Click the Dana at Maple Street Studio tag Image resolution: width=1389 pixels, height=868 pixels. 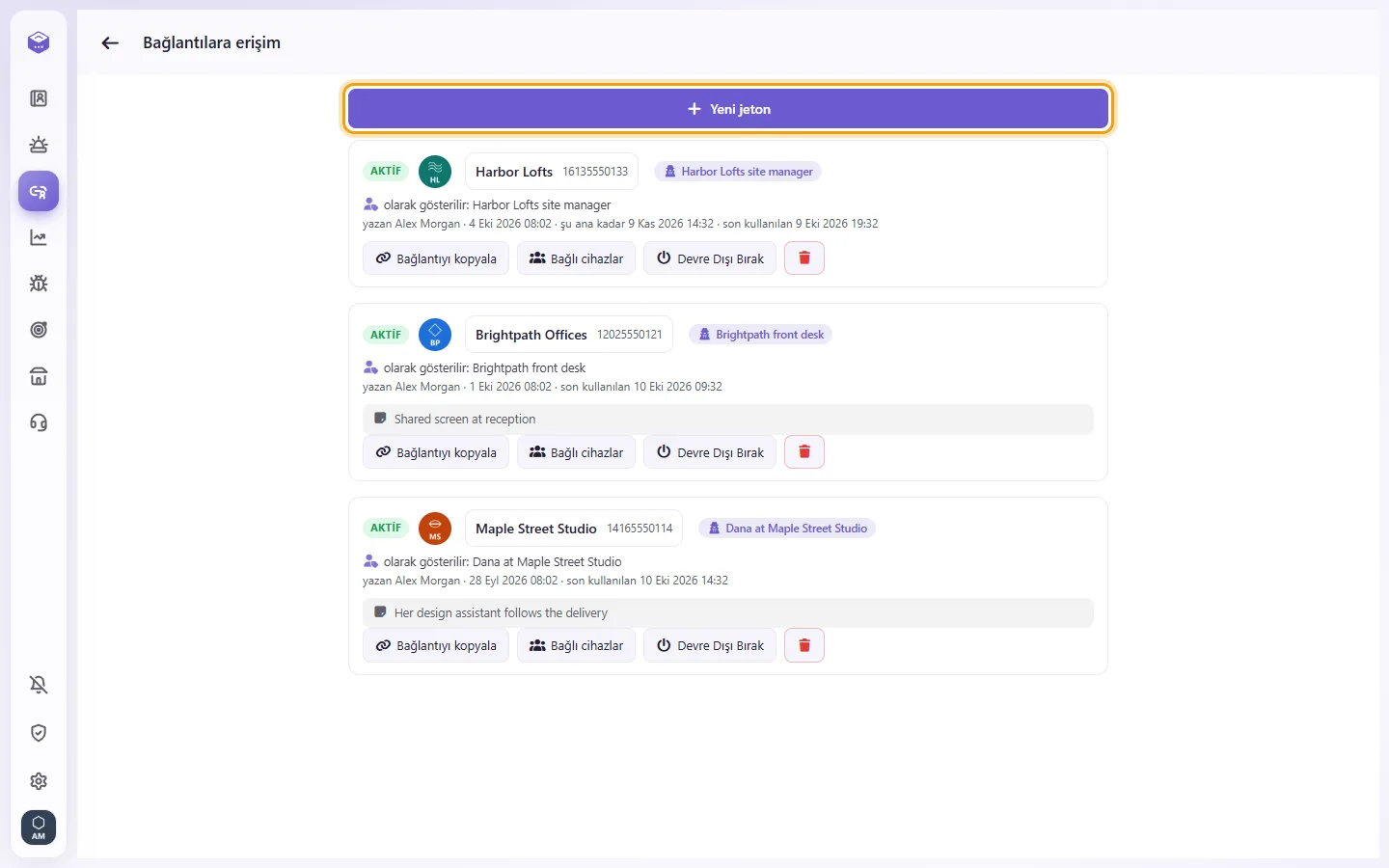coord(787,529)
